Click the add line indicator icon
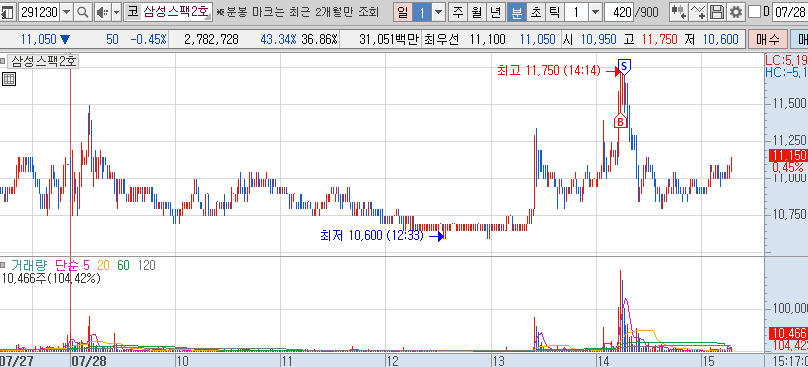This screenshot has width=808, height=367. click(698, 12)
